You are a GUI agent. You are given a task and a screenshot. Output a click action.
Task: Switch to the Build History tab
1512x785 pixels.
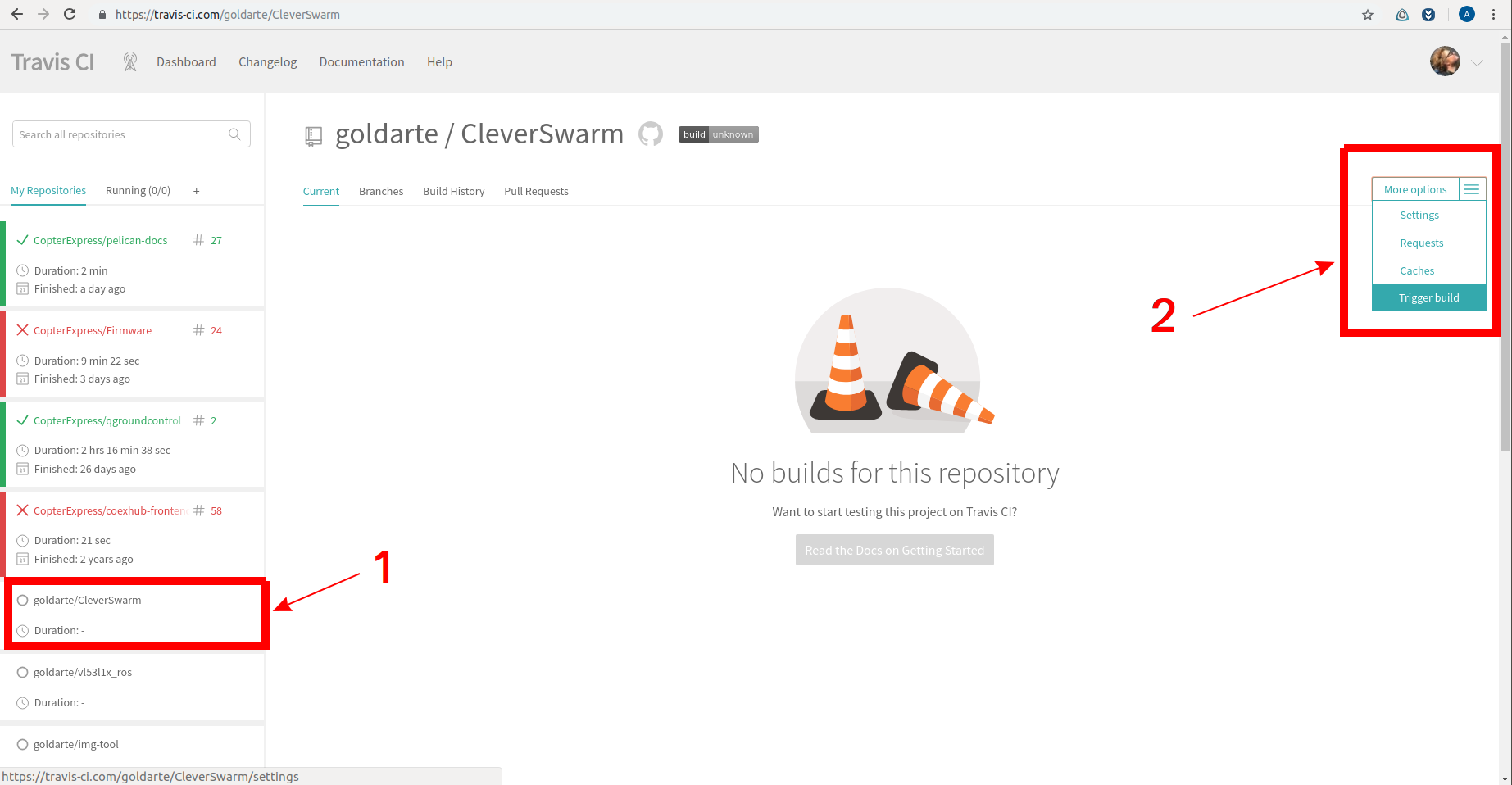pyautogui.click(x=453, y=191)
